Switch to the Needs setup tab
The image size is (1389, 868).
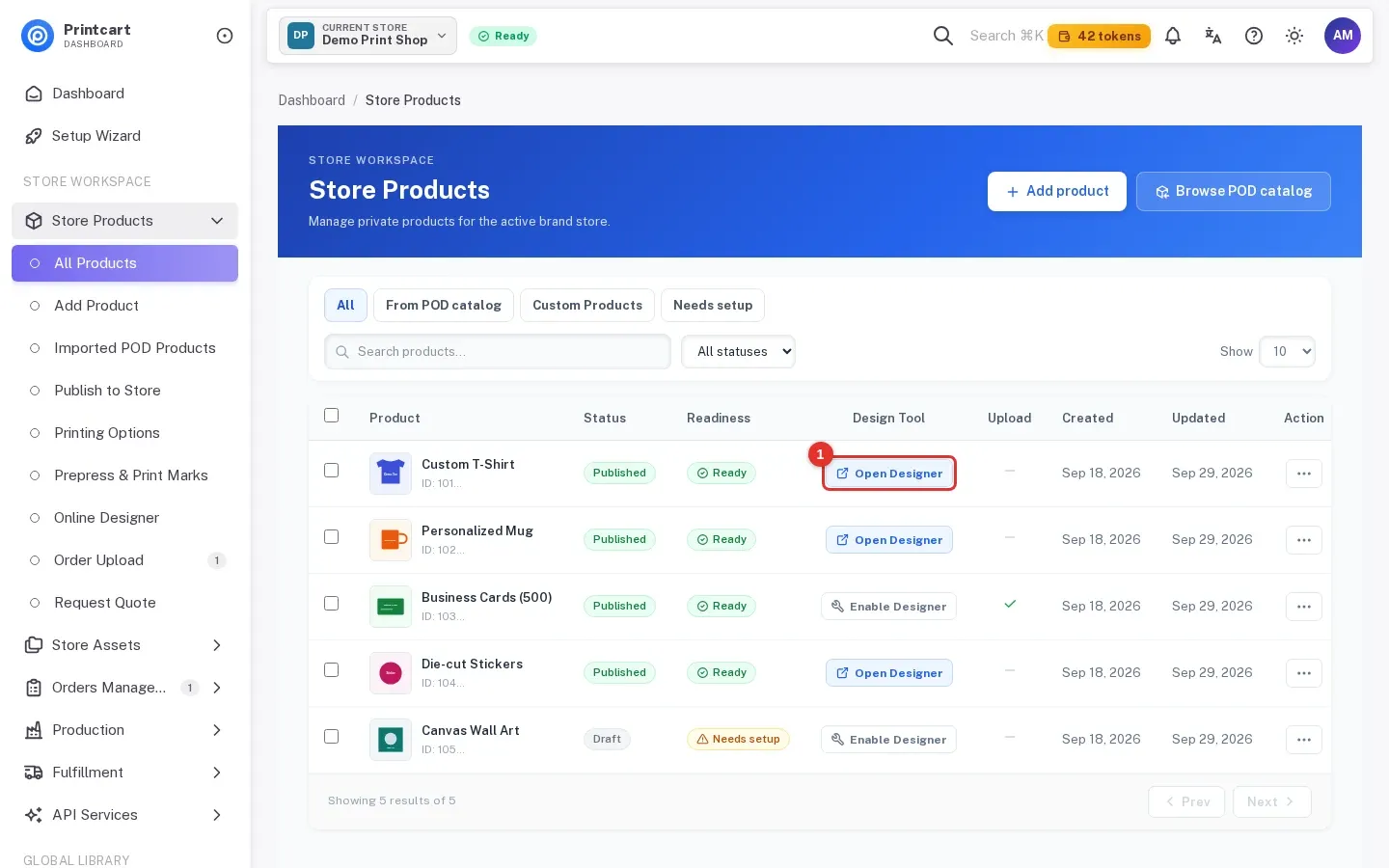pyautogui.click(x=713, y=305)
